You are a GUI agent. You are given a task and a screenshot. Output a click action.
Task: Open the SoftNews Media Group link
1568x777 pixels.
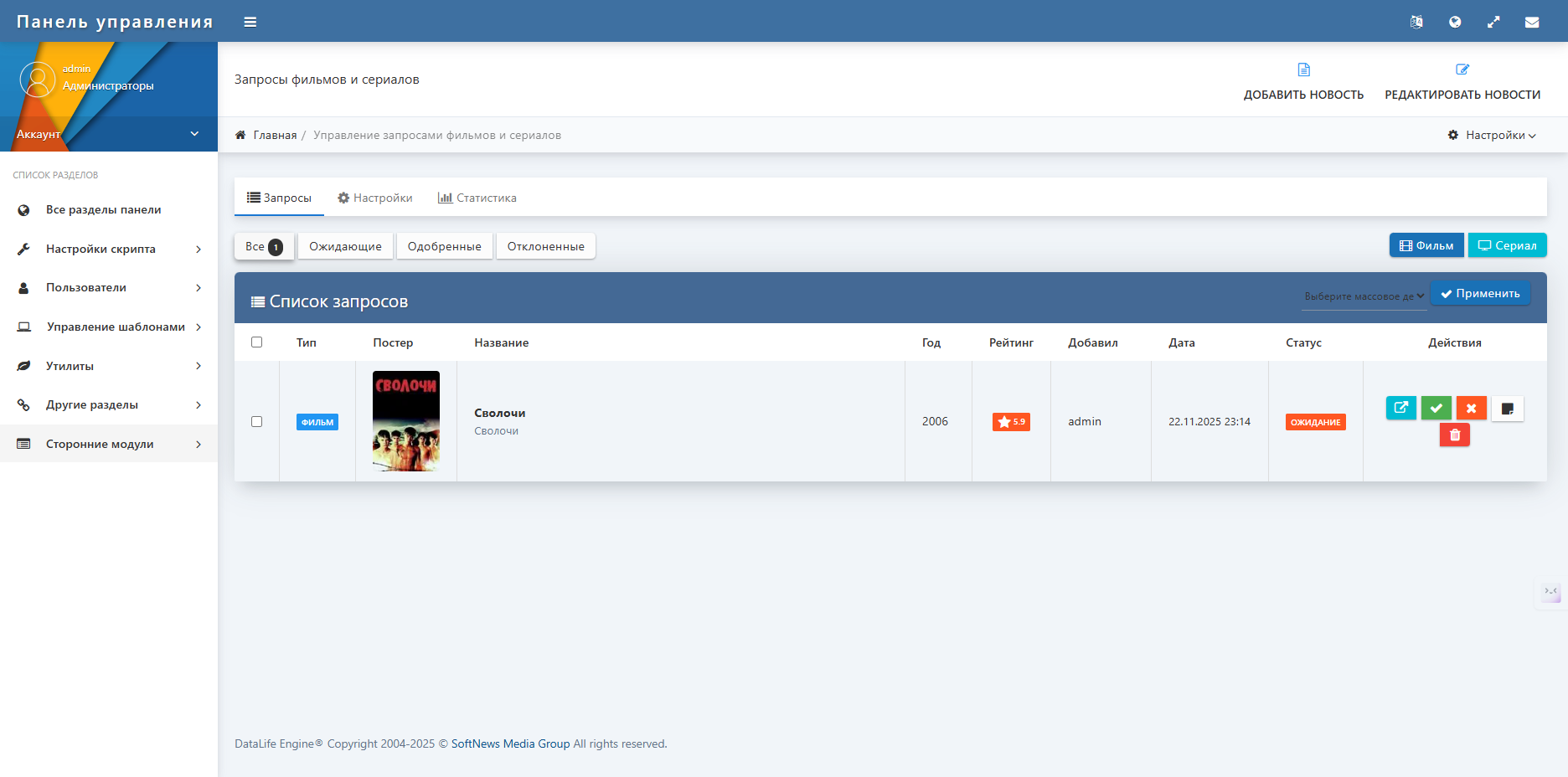point(510,744)
